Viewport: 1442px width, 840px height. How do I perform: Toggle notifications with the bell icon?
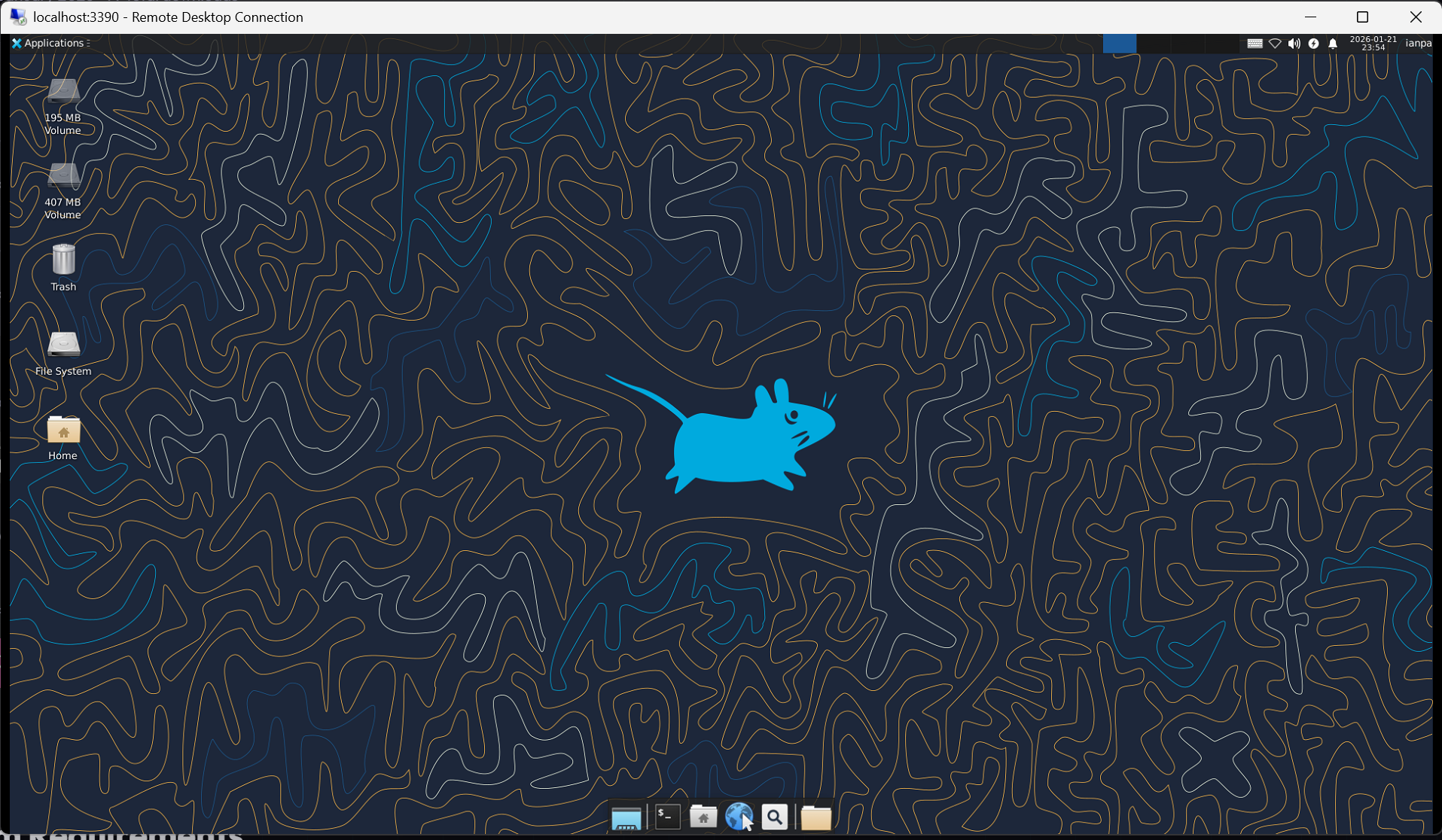click(x=1333, y=43)
